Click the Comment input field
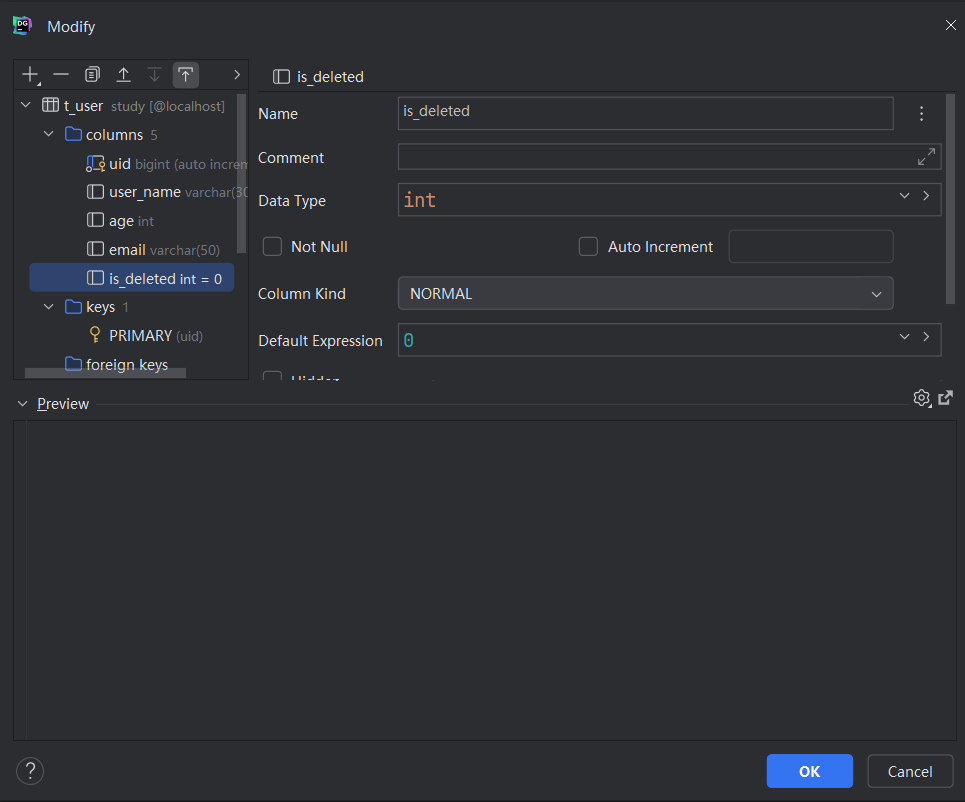This screenshot has width=965, height=802. click(655, 157)
